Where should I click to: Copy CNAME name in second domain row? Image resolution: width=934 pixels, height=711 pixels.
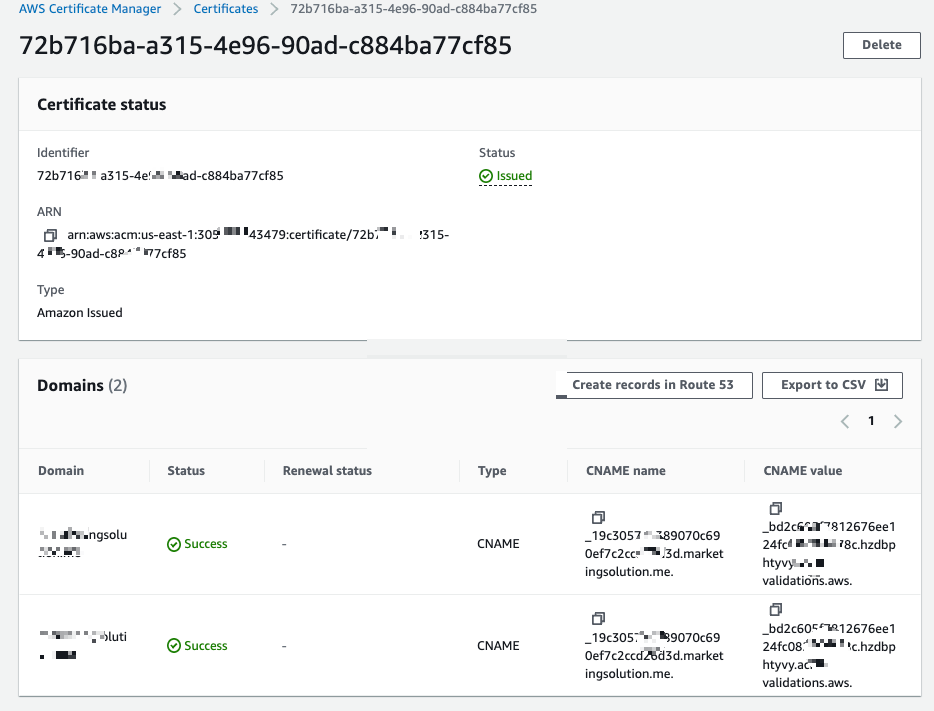pos(598,618)
